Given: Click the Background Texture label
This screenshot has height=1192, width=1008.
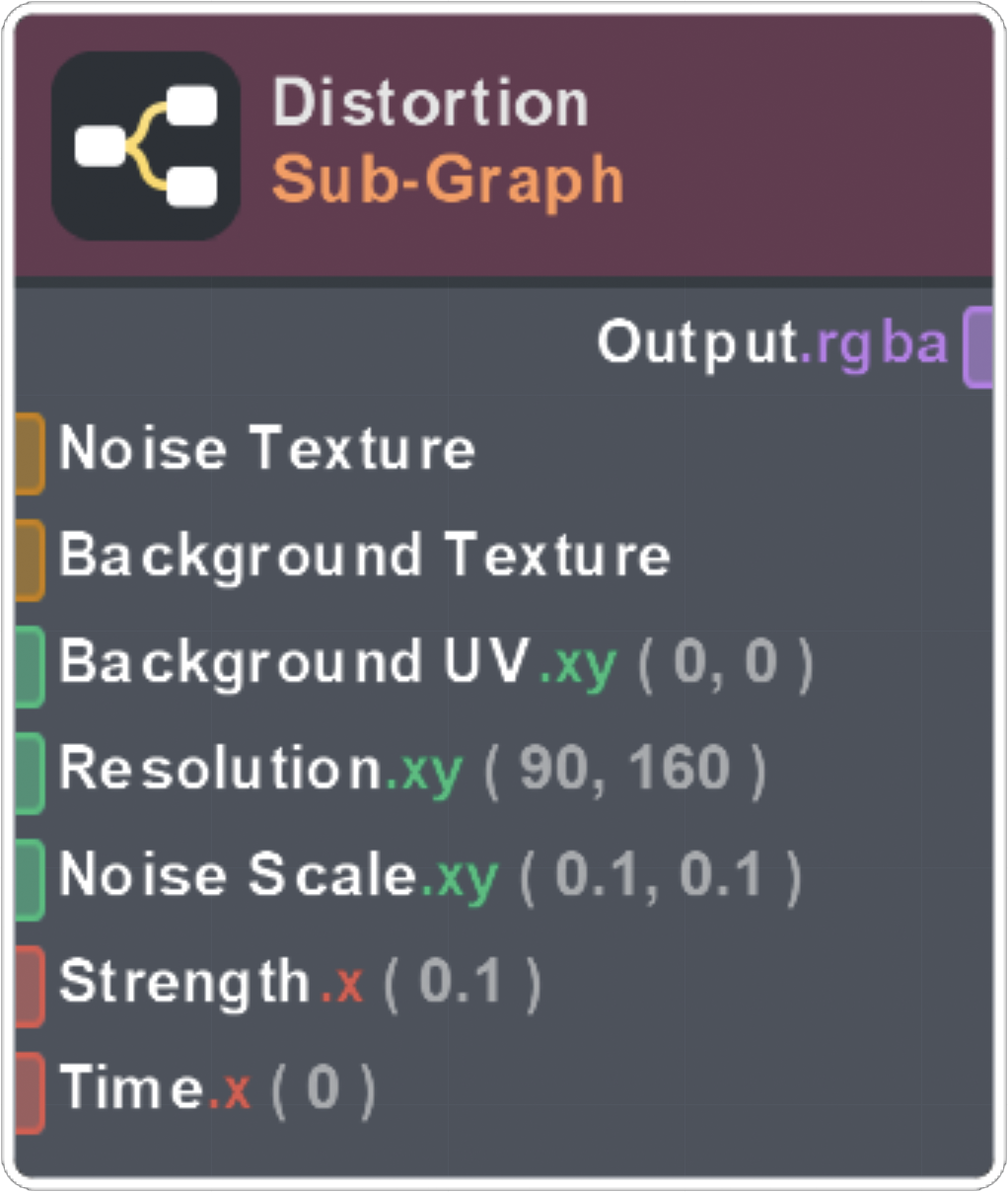Looking at the screenshot, I should pos(364,556).
